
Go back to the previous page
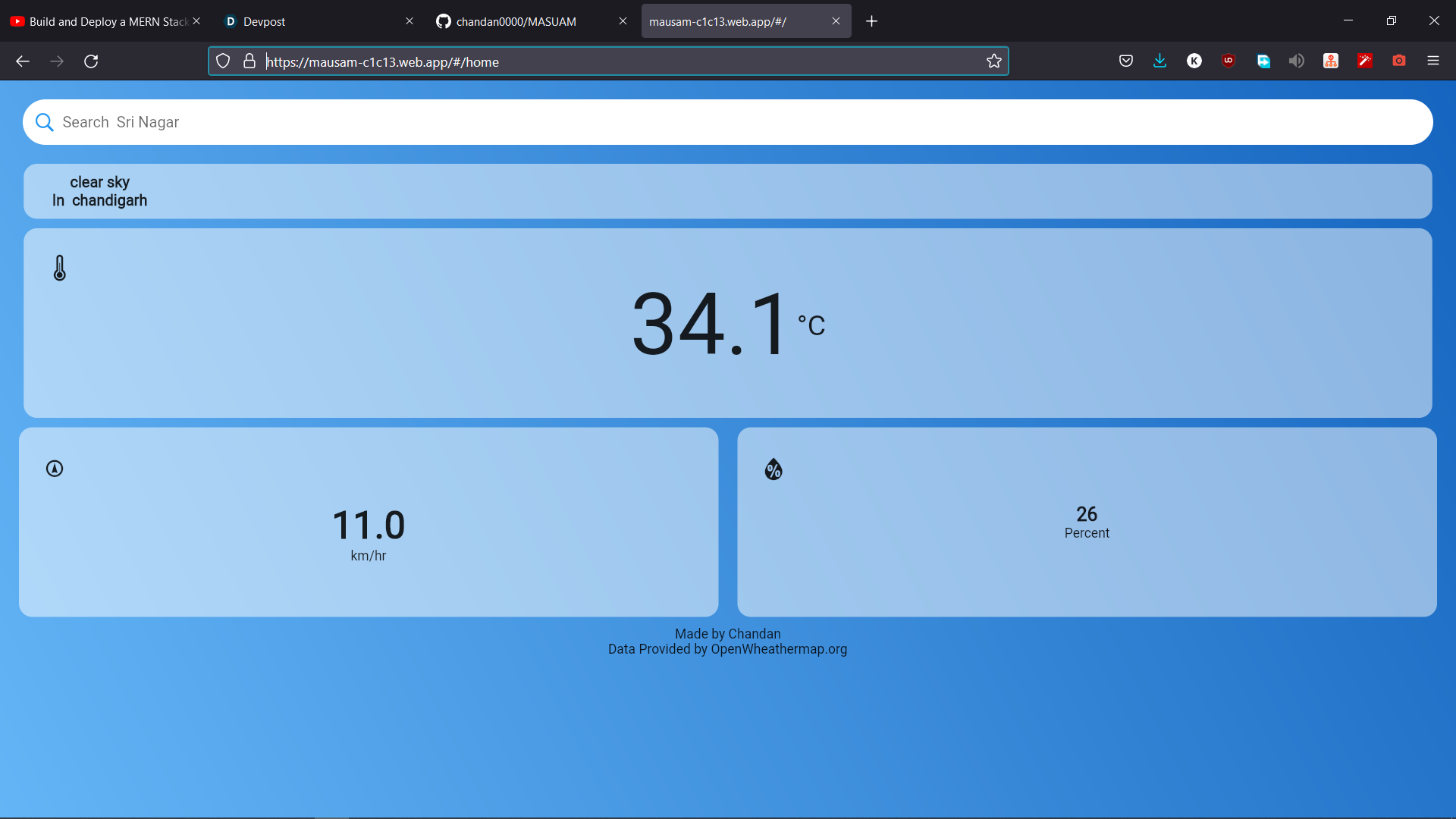point(23,61)
